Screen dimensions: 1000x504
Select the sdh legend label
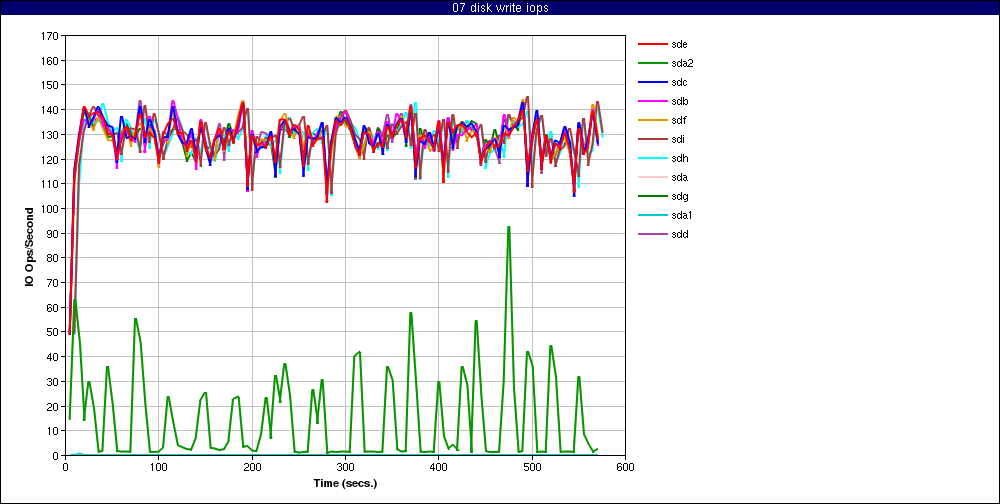click(679, 158)
